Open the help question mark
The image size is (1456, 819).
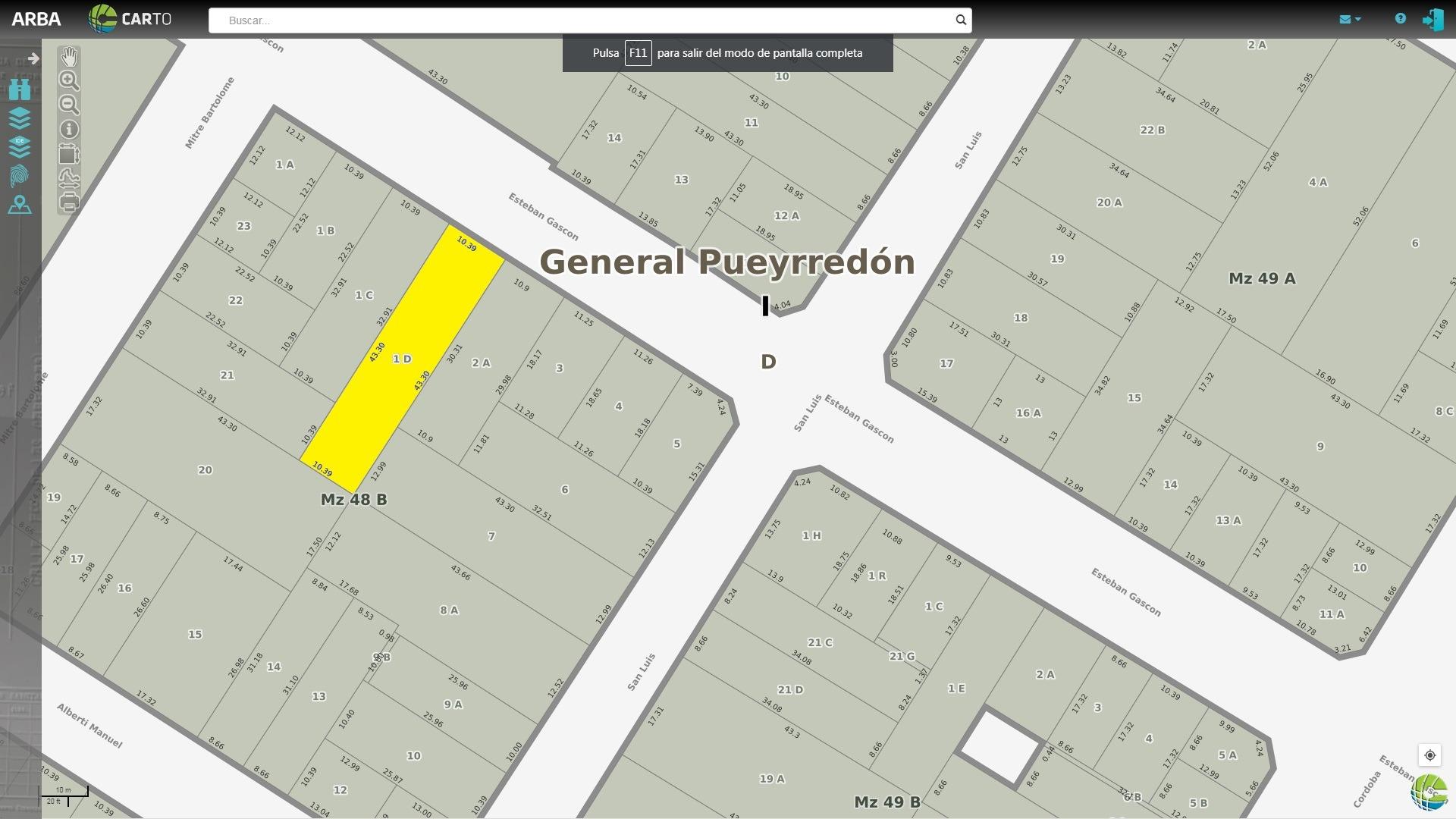(x=1401, y=19)
